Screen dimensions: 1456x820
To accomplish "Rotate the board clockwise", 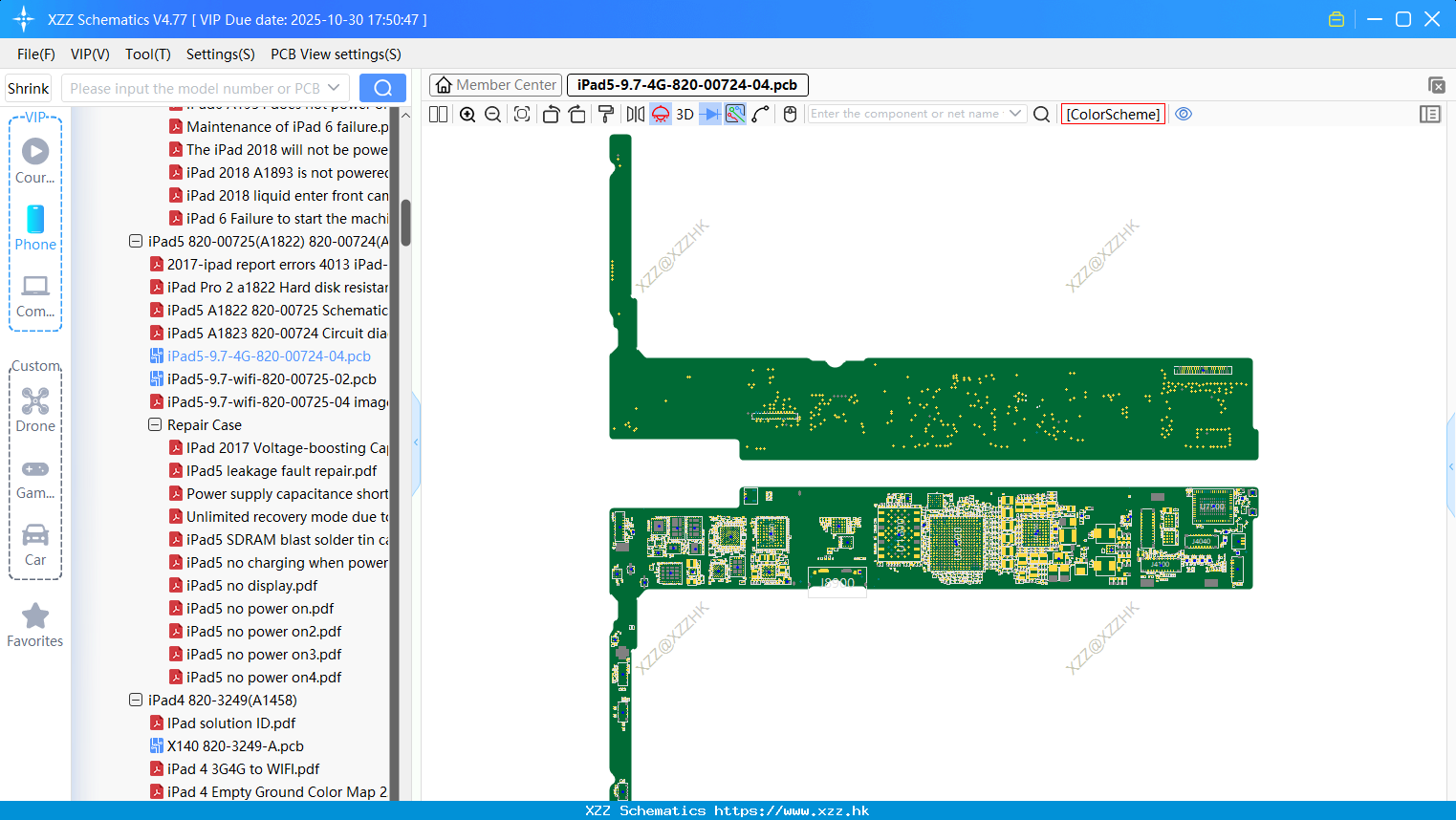I will coord(577,114).
